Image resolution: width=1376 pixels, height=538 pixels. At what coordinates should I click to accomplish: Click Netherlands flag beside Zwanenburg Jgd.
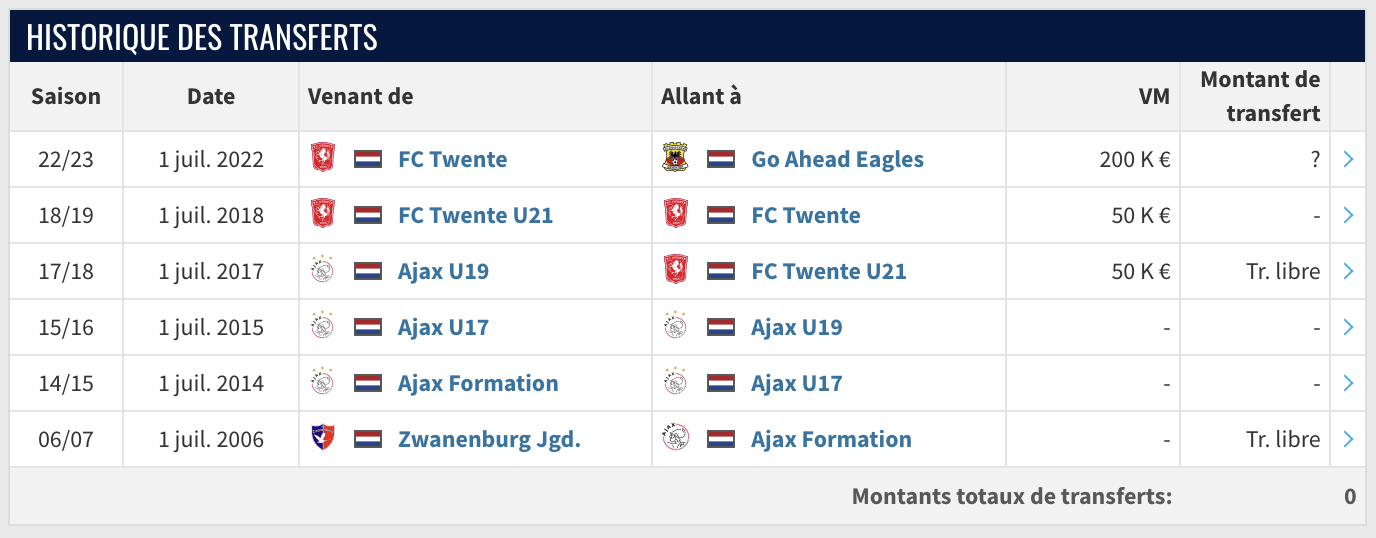pyautogui.click(x=368, y=439)
